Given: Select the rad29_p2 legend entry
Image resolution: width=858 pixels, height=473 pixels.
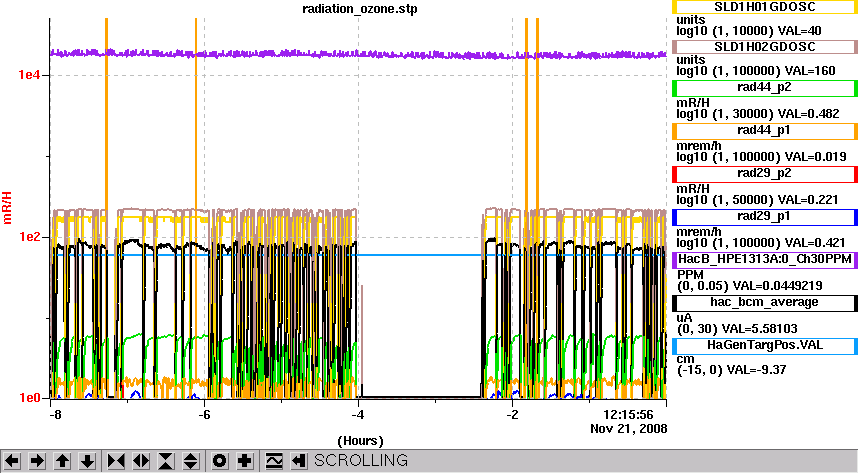Looking at the screenshot, I should coord(764,174).
